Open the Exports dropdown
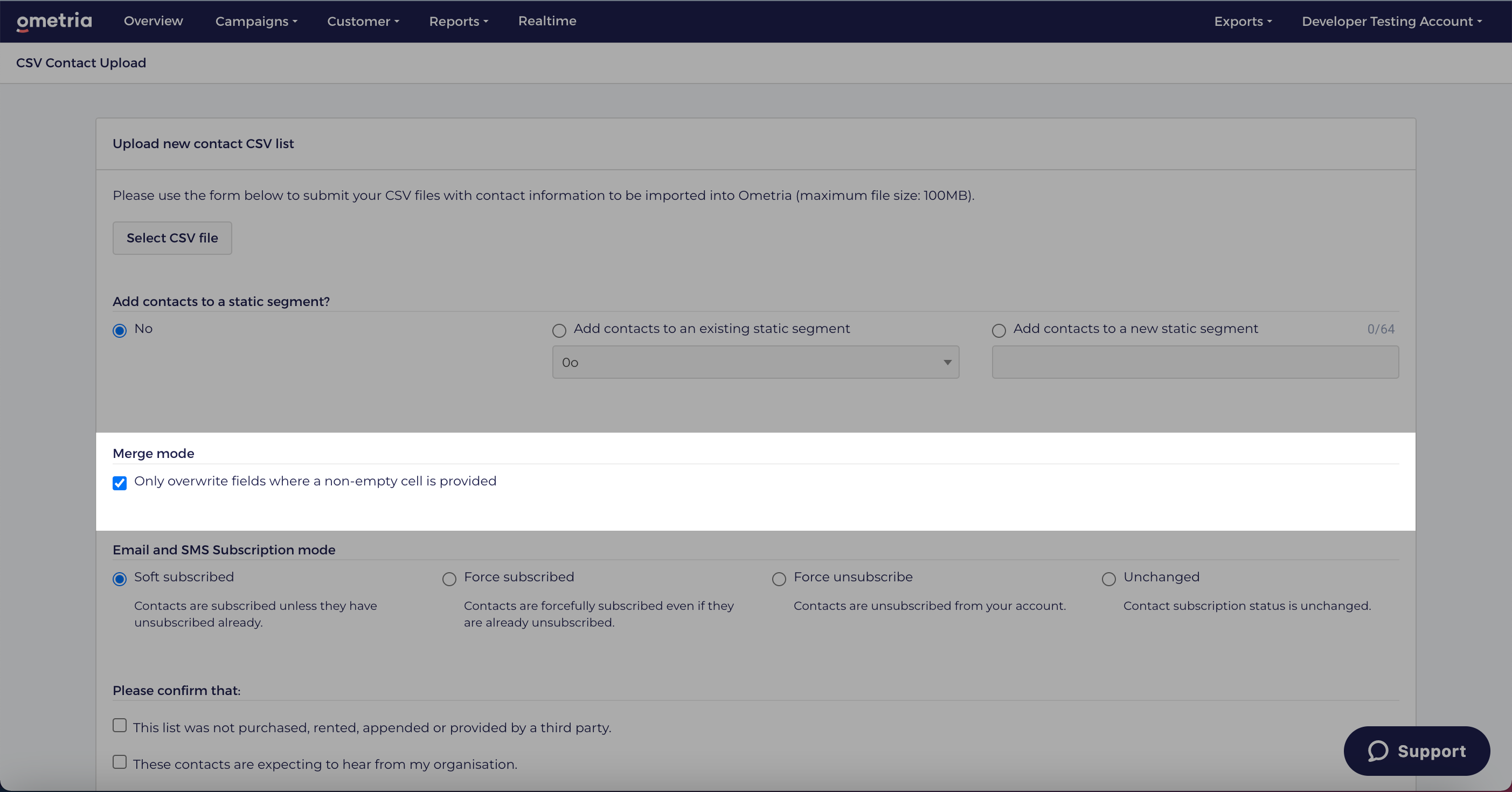 1243,21
